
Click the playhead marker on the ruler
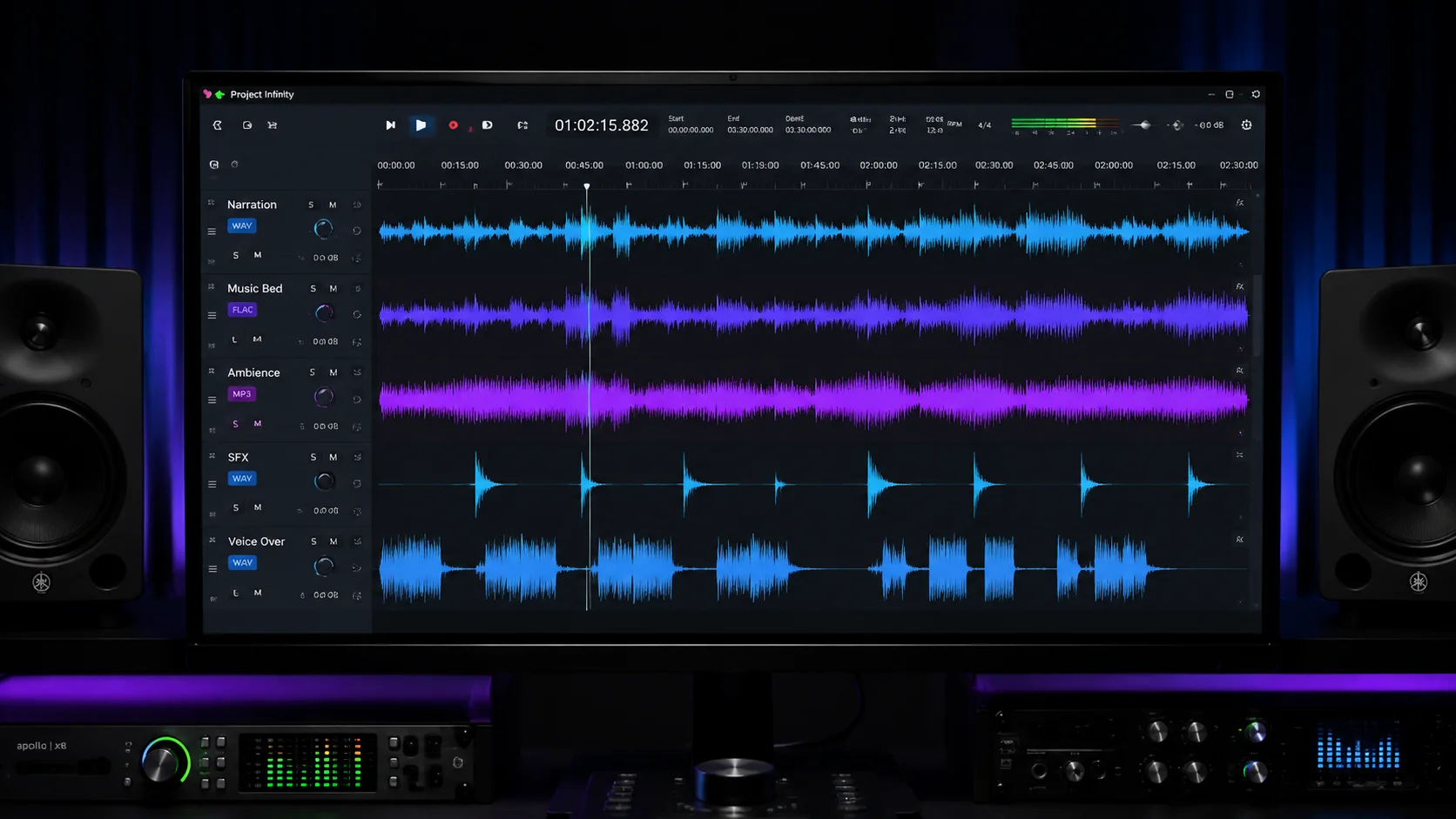tap(587, 185)
